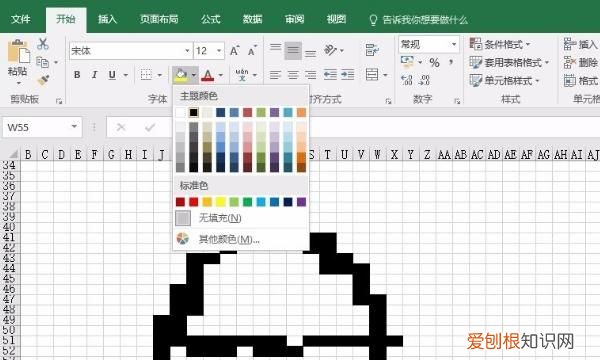The width and height of the screenshot is (600, 360).
Task: Click the Cut scissors icon
Action: [42, 44]
